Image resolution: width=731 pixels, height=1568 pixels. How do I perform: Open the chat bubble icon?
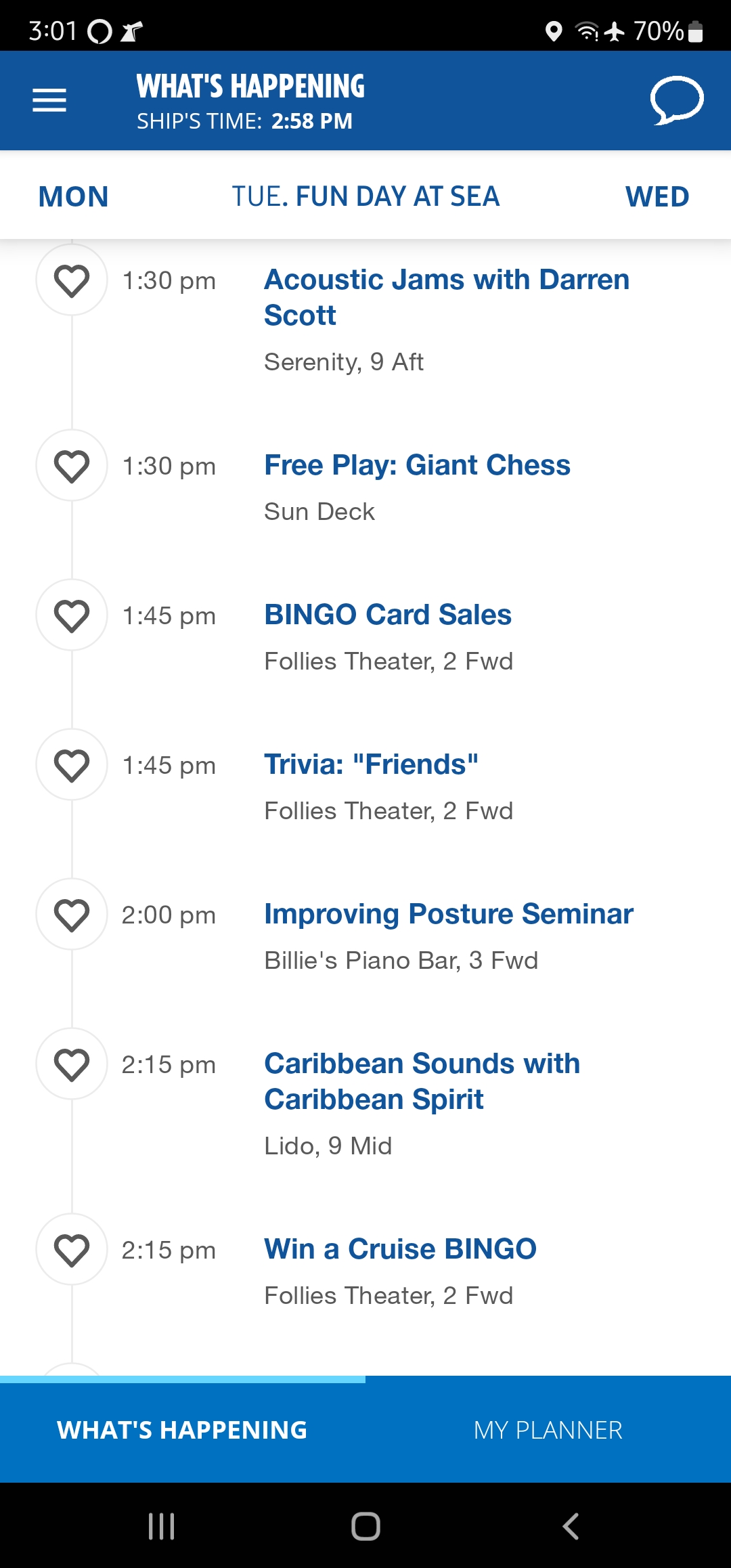click(676, 100)
